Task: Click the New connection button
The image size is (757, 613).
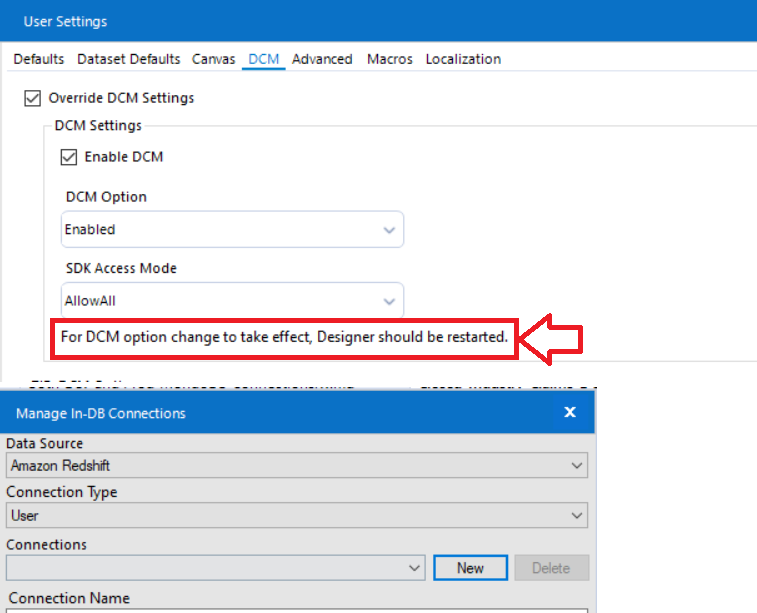Action: pos(470,568)
